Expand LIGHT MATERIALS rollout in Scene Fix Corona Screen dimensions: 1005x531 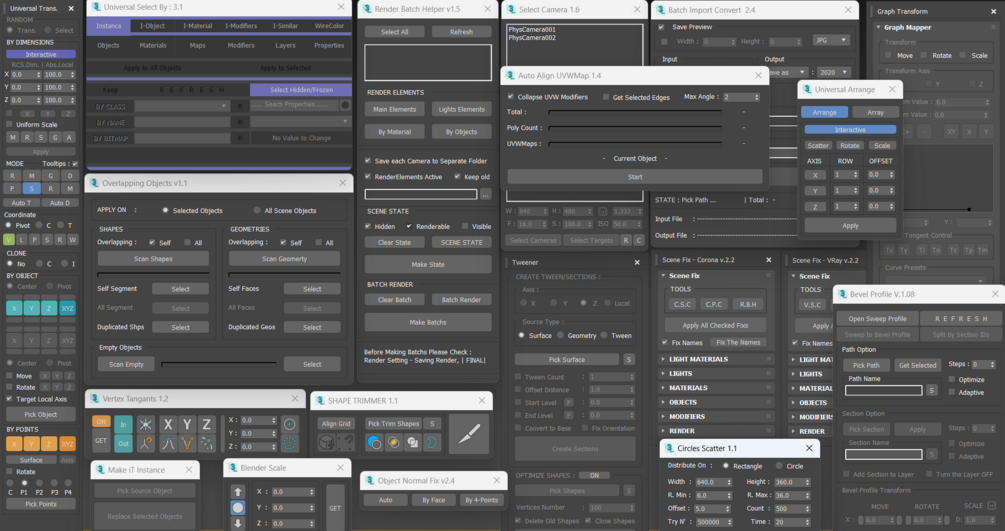click(x=716, y=359)
